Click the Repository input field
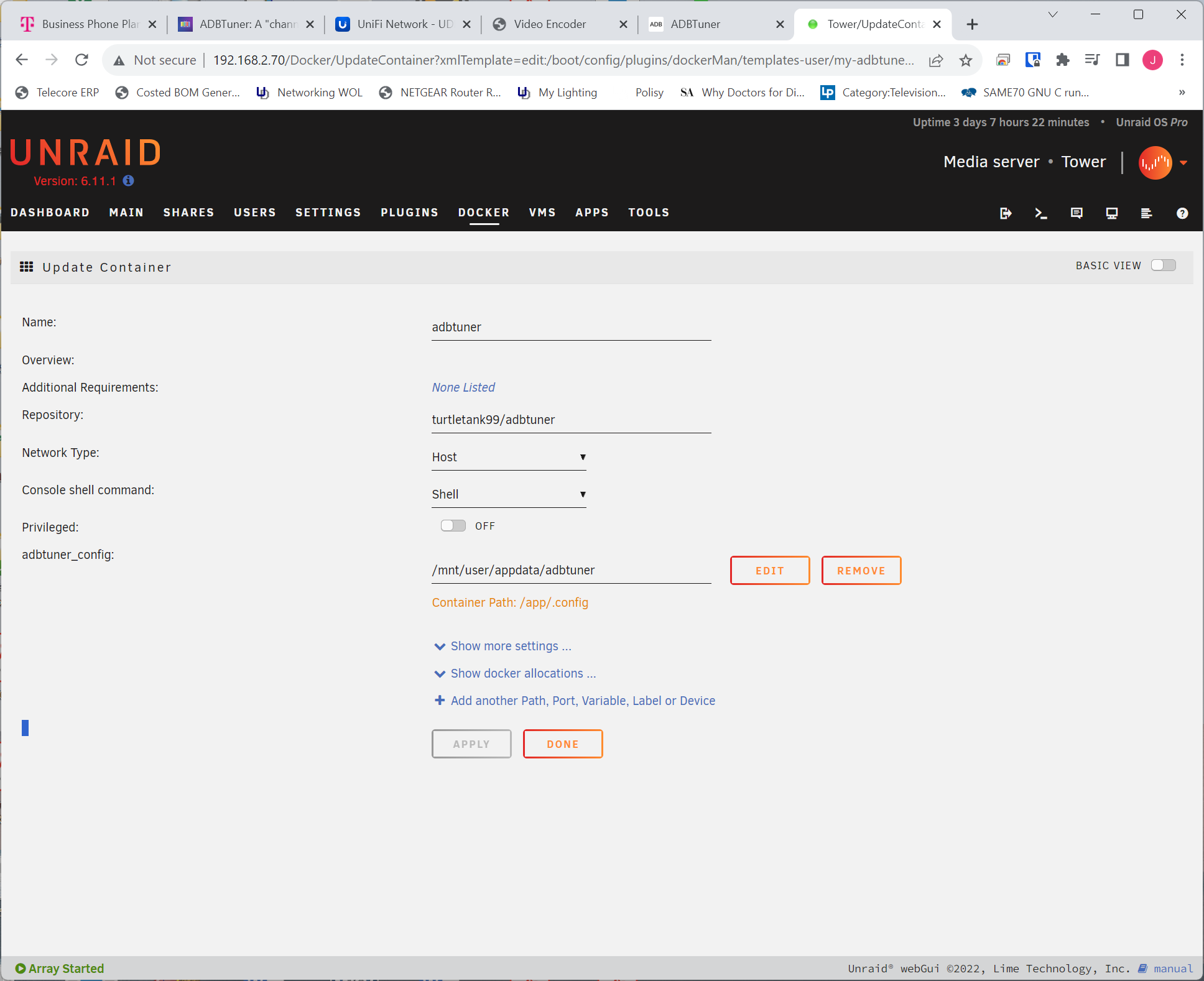This screenshot has height=981, width=1204. (x=571, y=420)
